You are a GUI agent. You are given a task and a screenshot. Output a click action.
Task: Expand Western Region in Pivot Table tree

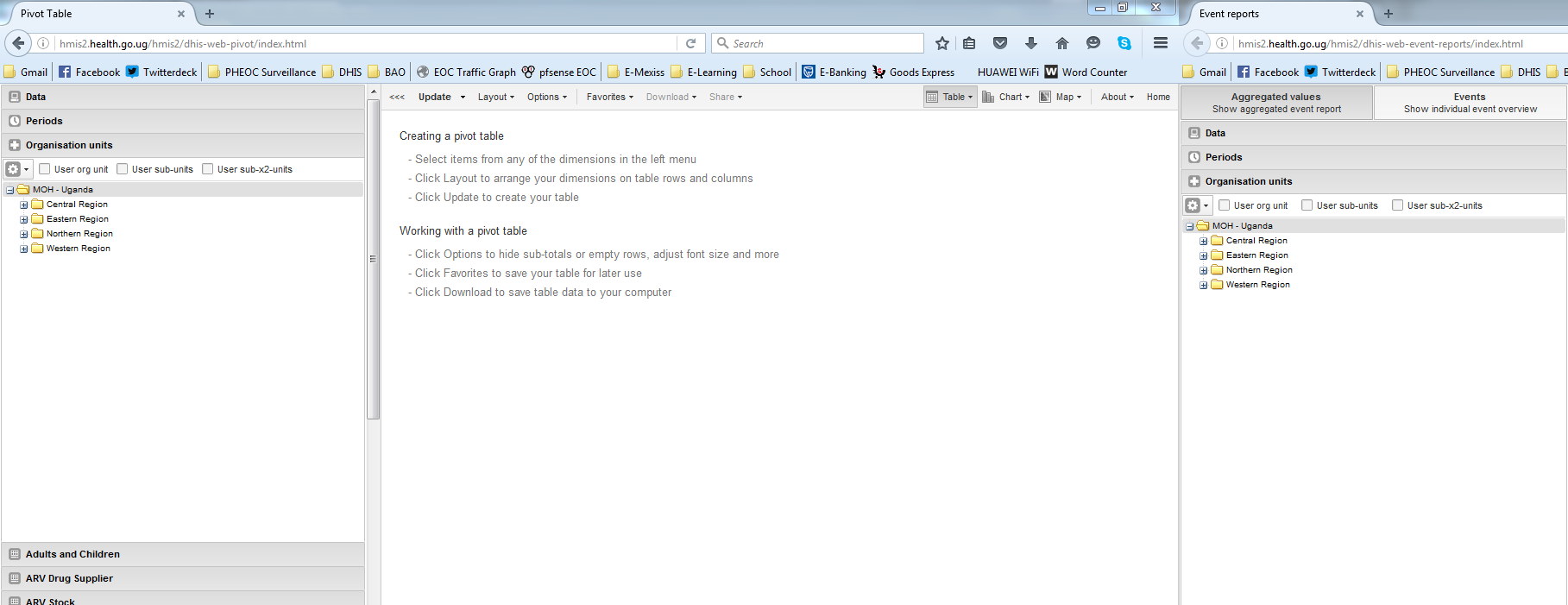(x=24, y=249)
